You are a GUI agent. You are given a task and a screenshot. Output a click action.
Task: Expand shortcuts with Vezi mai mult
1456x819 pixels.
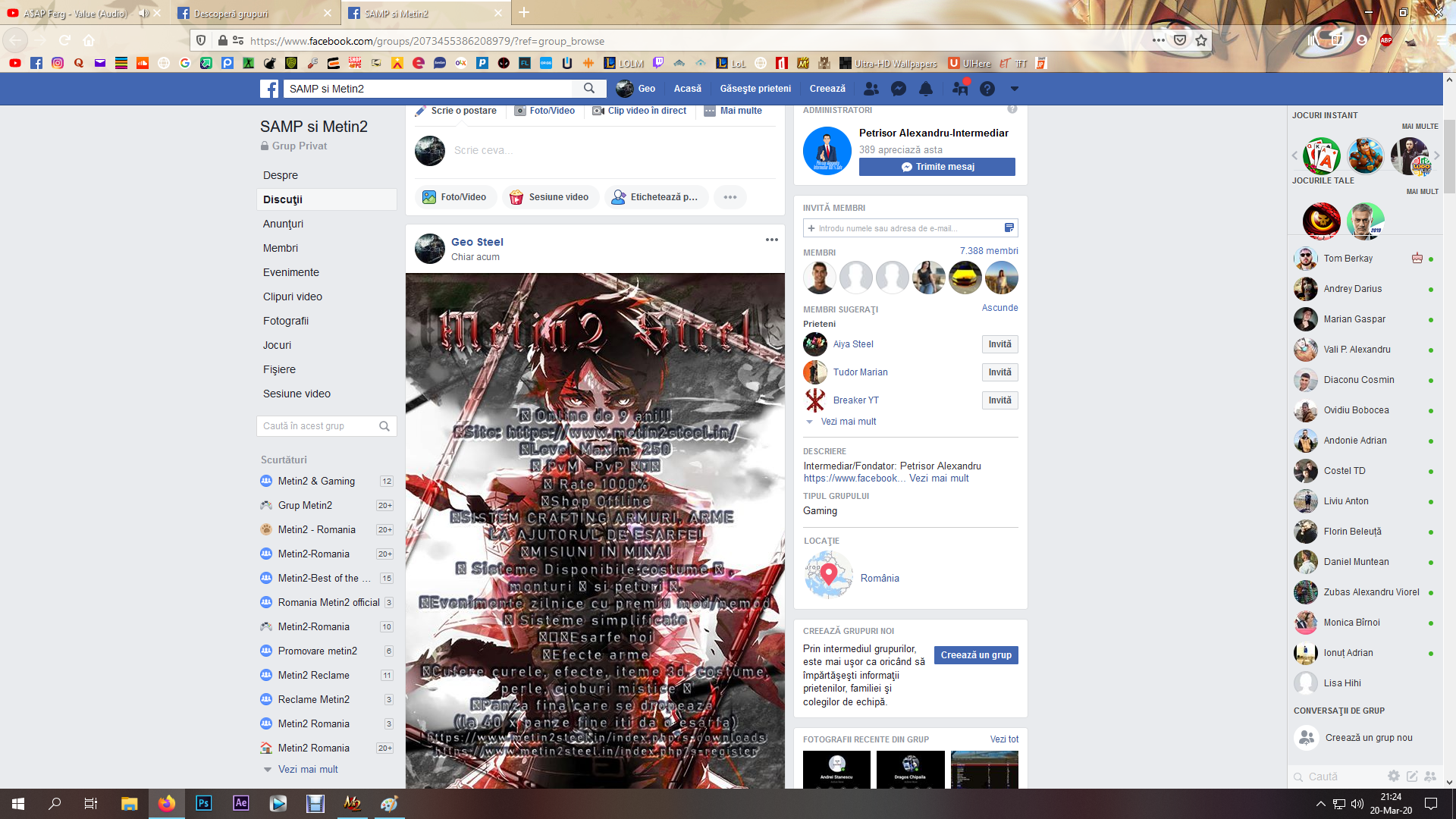[x=307, y=769]
